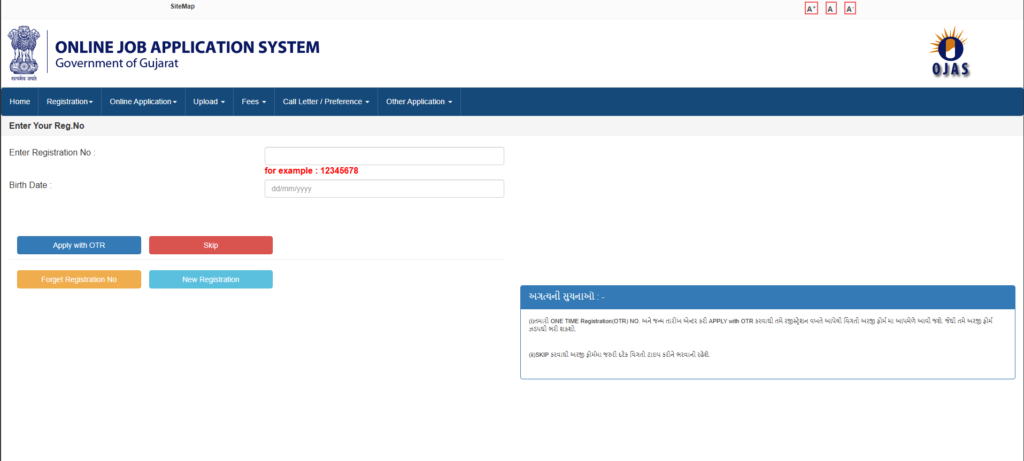
Task: Click the decrease font size A- icon
Action: pyautogui.click(x=850, y=9)
